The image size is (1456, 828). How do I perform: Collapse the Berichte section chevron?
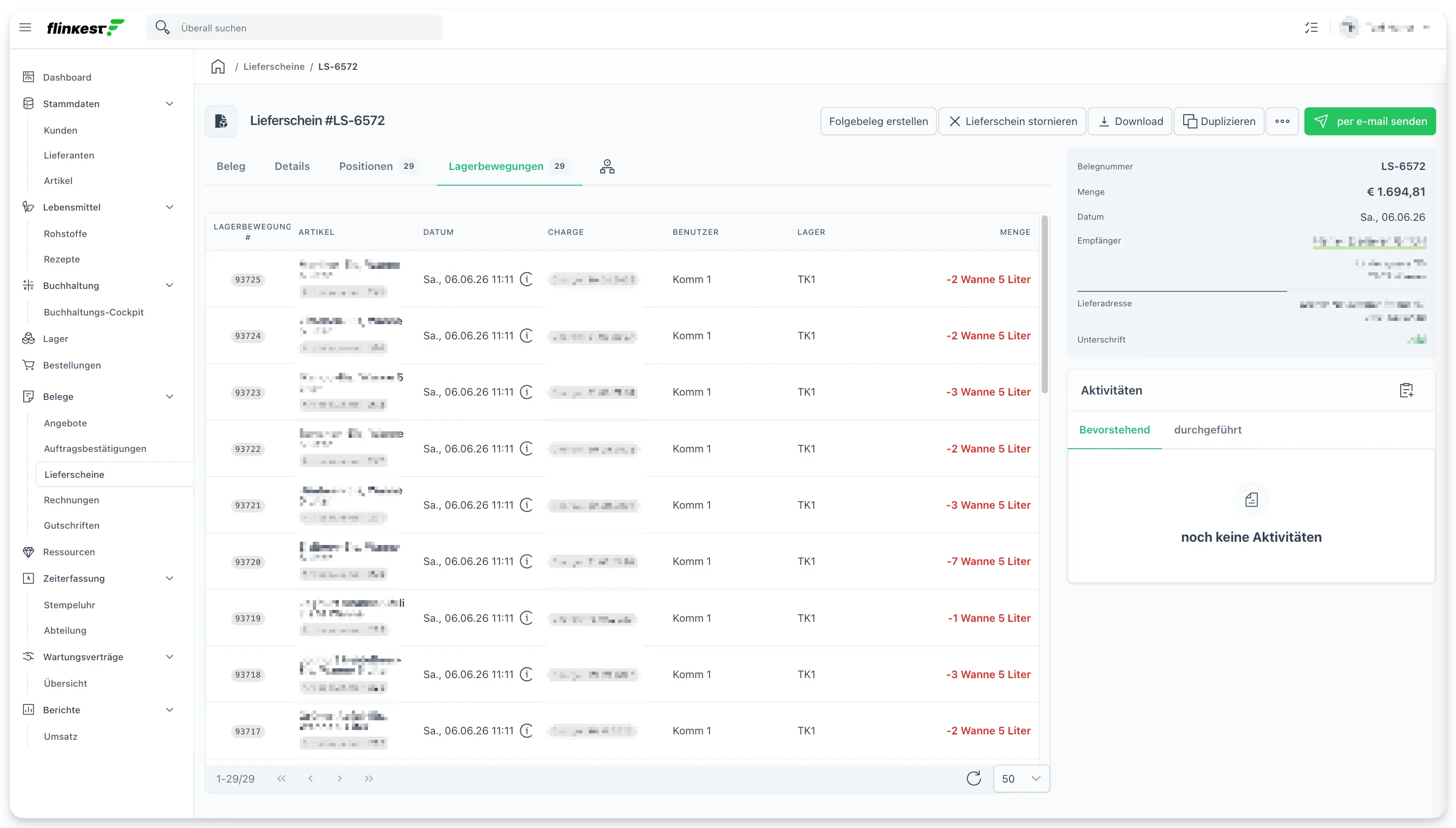[x=169, y=709]
